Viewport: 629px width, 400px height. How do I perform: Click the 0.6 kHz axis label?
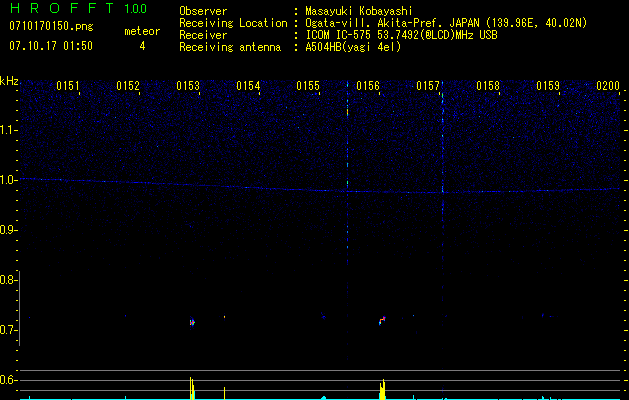click(x=8, y=380)
